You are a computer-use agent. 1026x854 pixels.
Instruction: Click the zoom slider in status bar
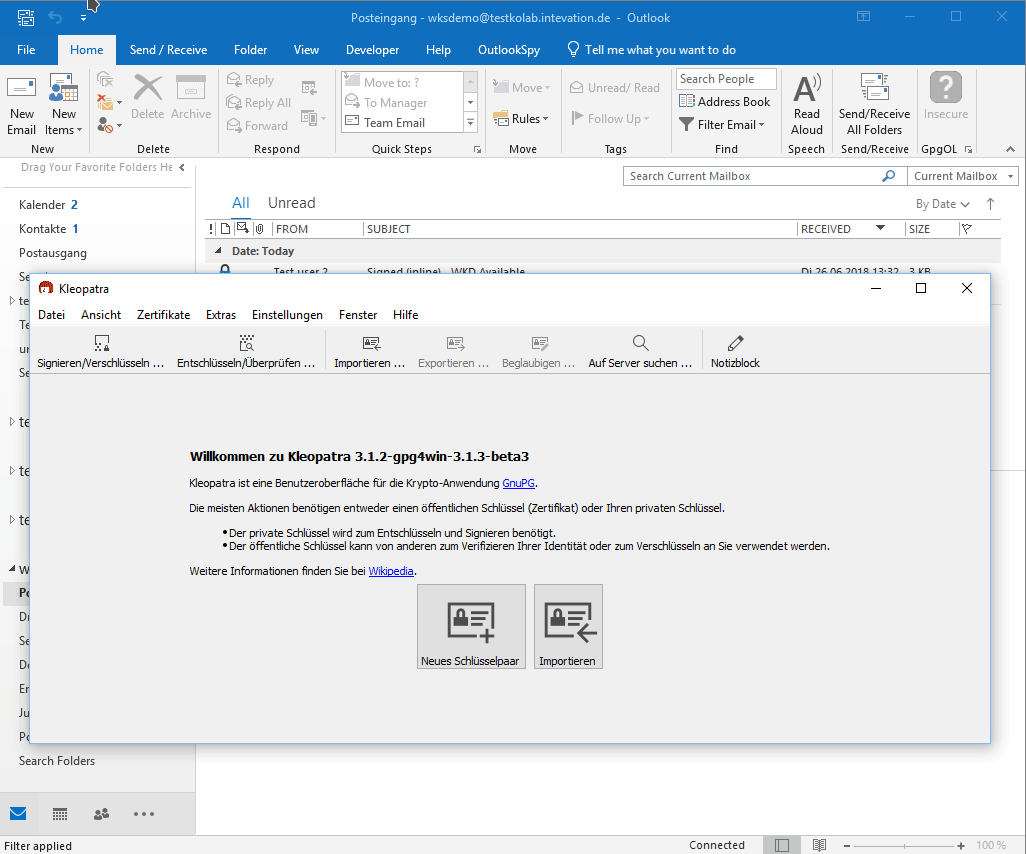click(904, 845)
